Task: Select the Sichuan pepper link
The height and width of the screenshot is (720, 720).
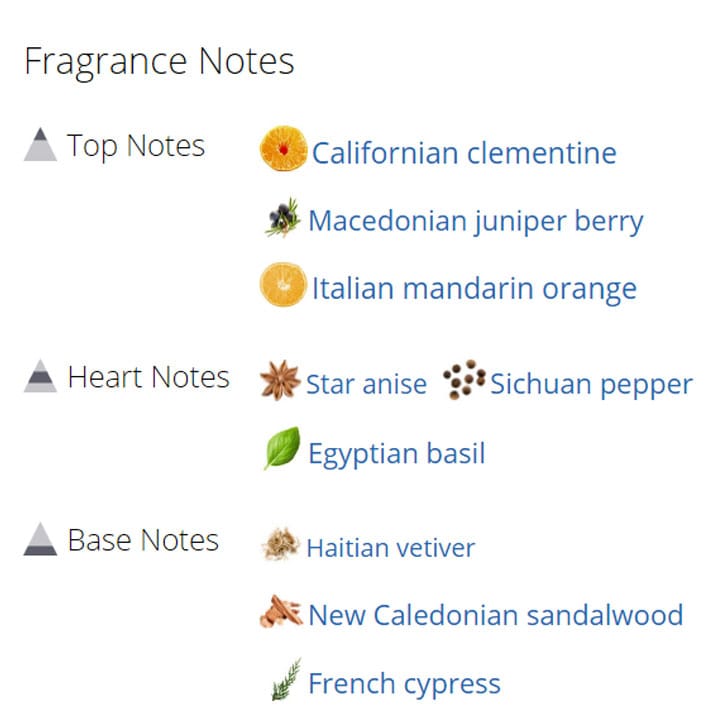Action: [591, 384]
